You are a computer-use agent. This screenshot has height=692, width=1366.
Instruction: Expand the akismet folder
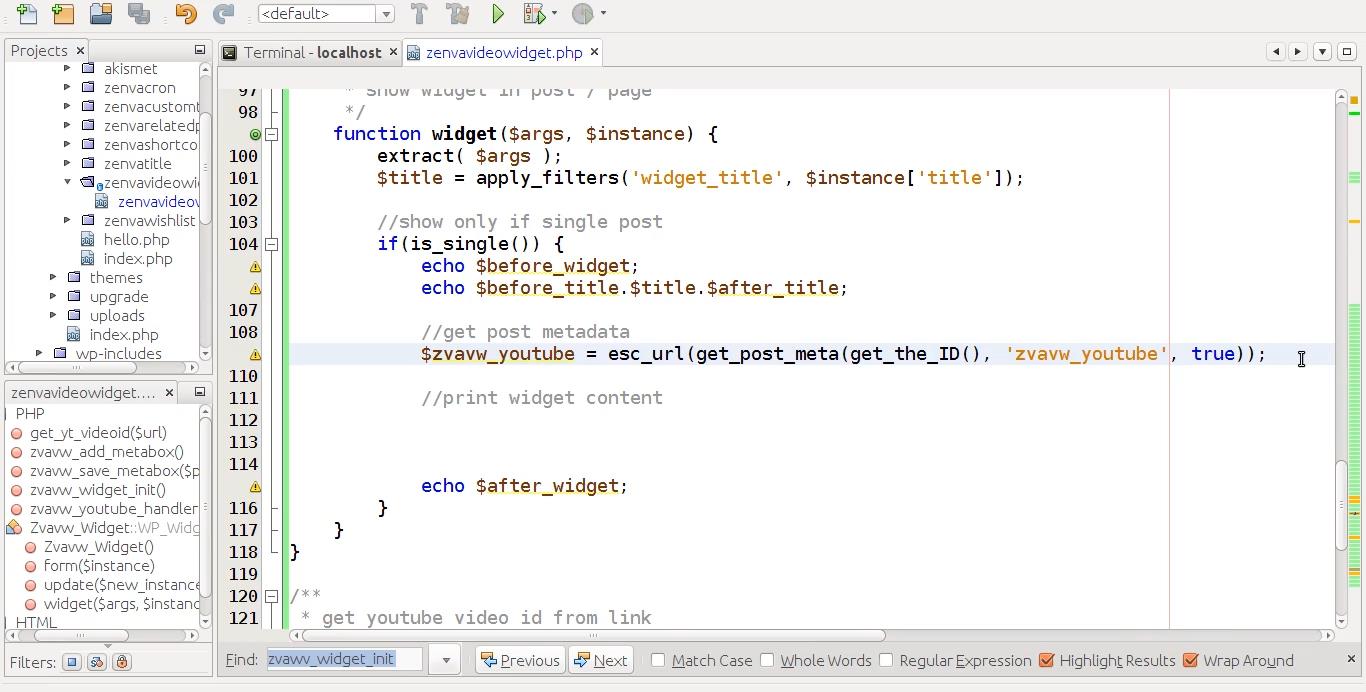(67, 69)
